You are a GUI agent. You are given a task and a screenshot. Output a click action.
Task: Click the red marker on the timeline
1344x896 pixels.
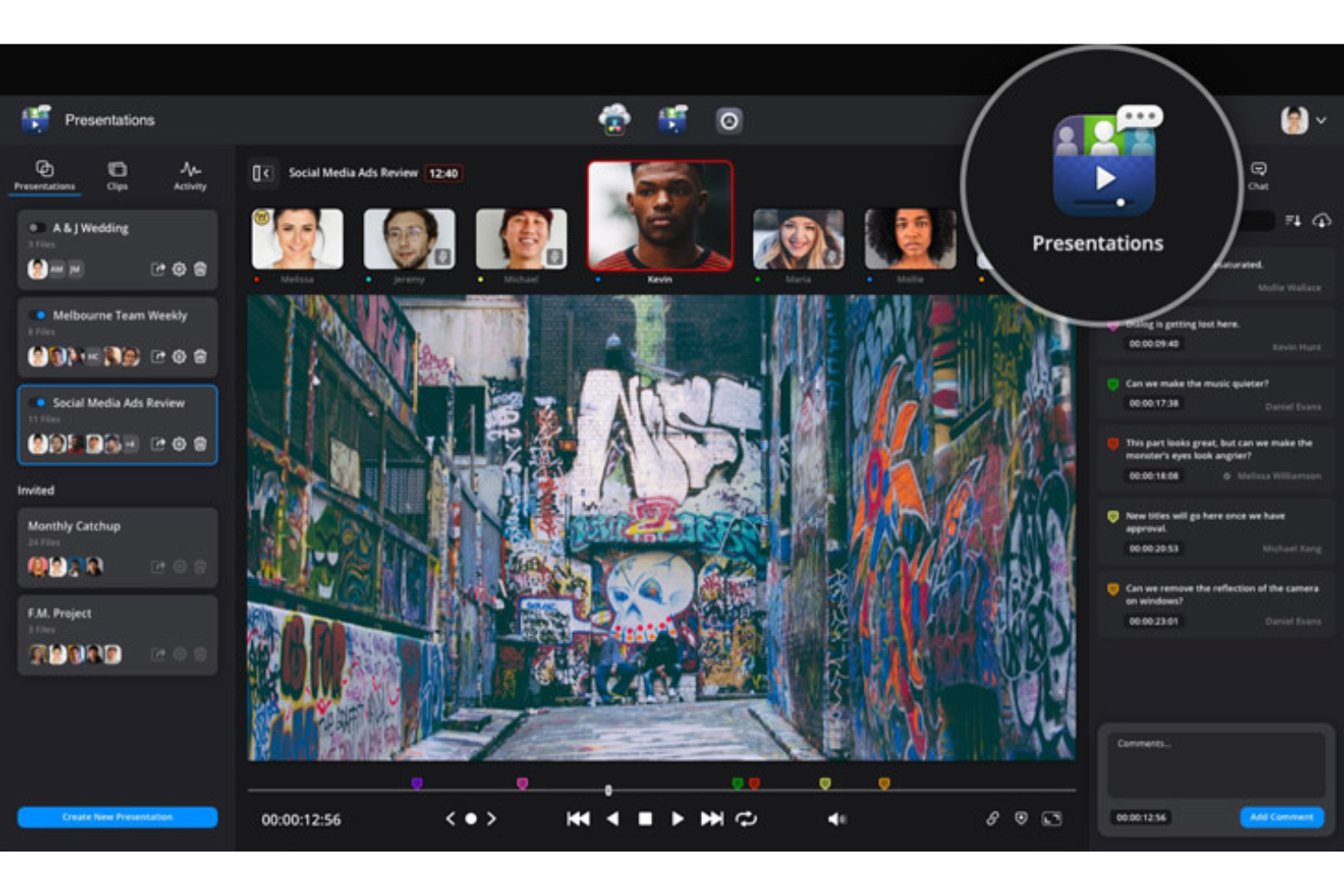point(754,783)
